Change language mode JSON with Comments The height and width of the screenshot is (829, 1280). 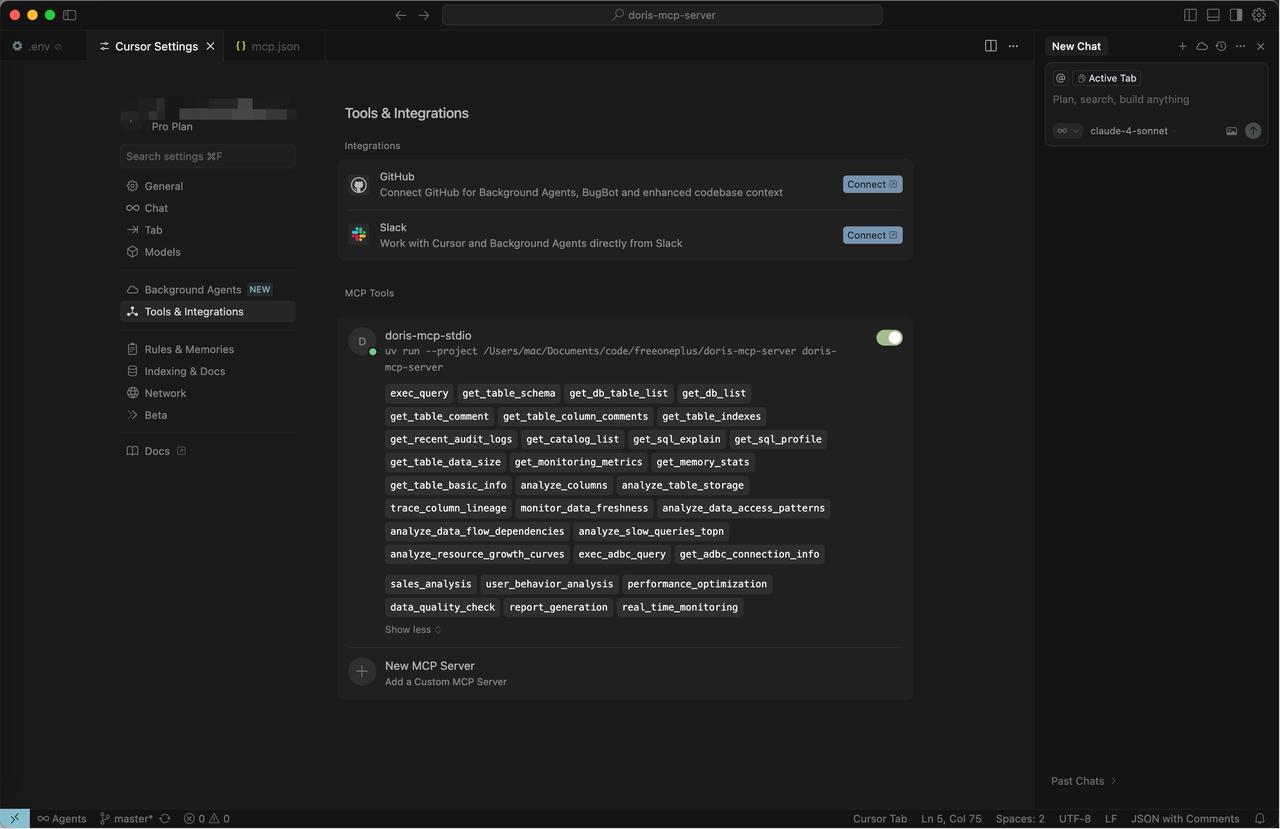(x=1185, y=818)
